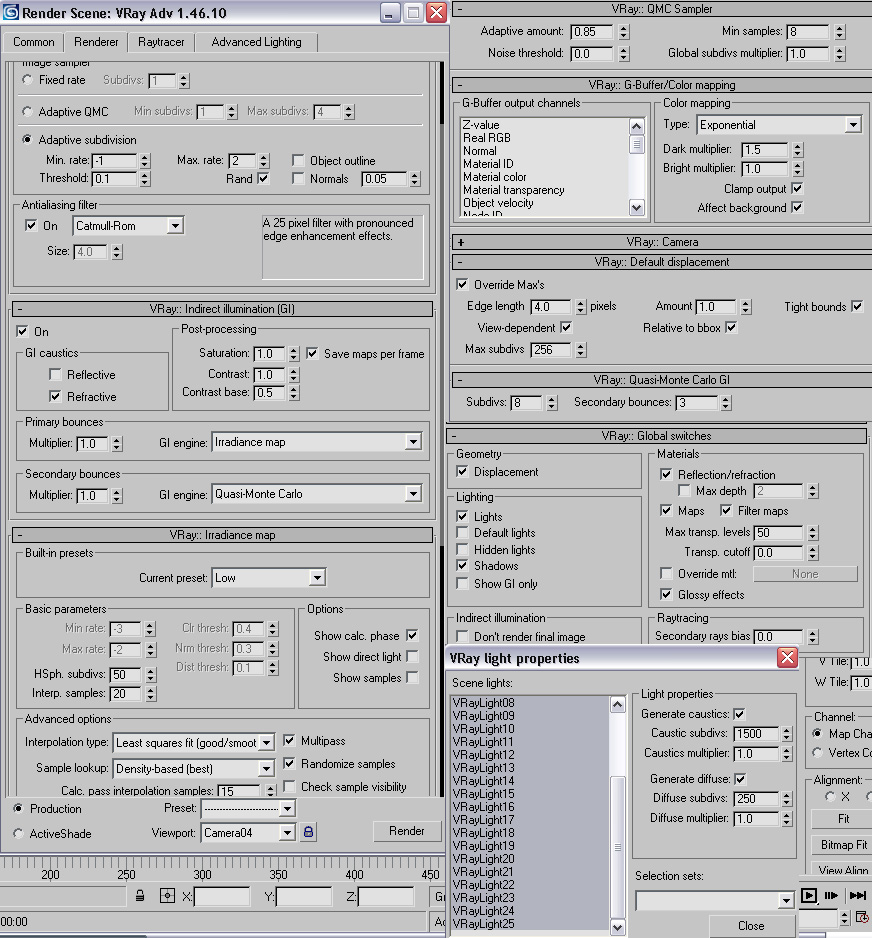The image size is (872, 938).
Task: Lock the viewport with the padlock icon
Action: 308,832
